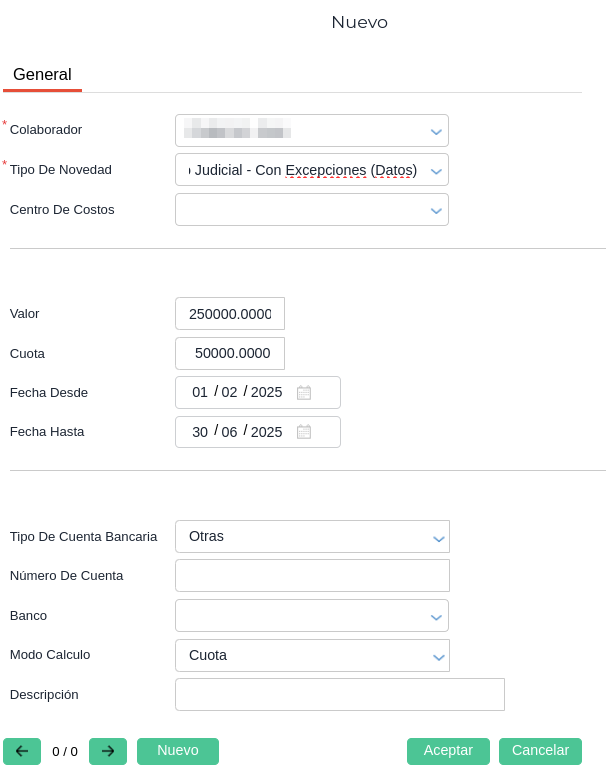Open the Fecha Desde calendar picker

pos(304,393)
